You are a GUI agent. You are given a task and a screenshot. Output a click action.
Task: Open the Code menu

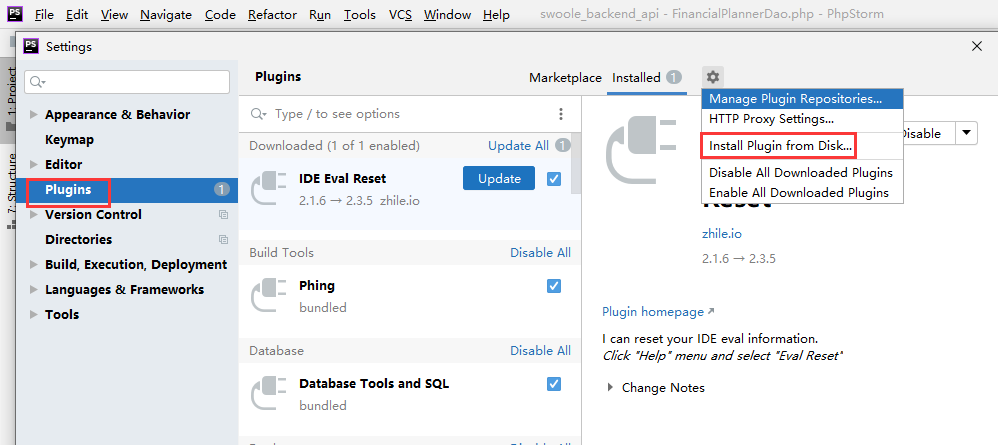220,15
